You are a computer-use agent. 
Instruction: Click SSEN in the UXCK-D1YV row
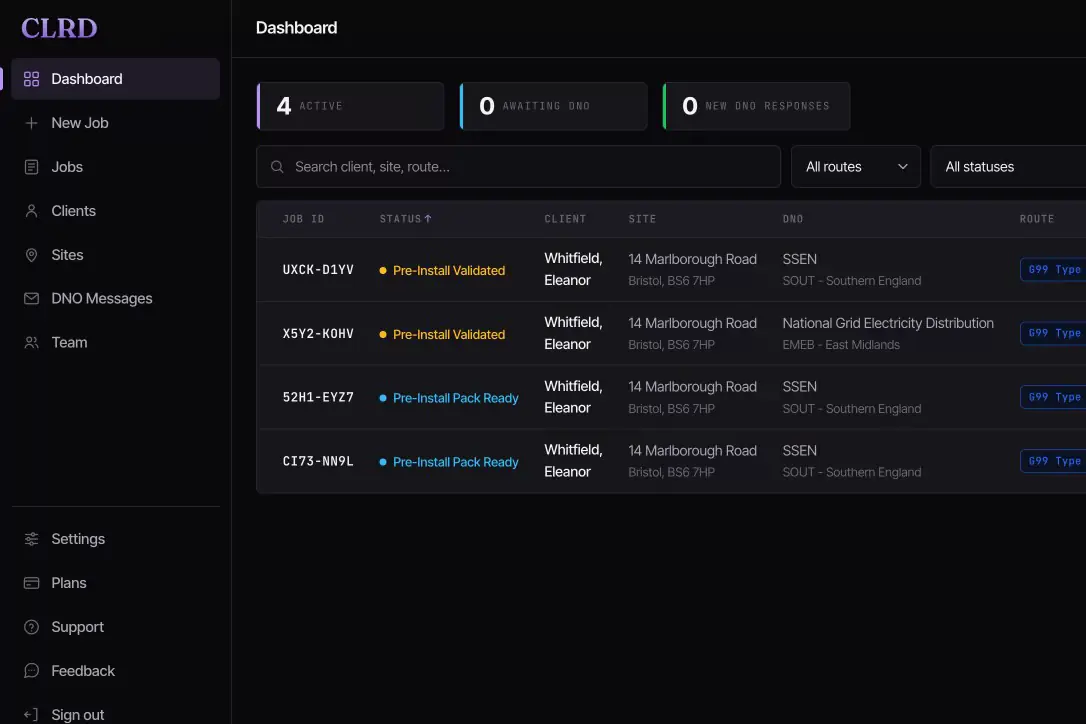click(x=799, y=259)
